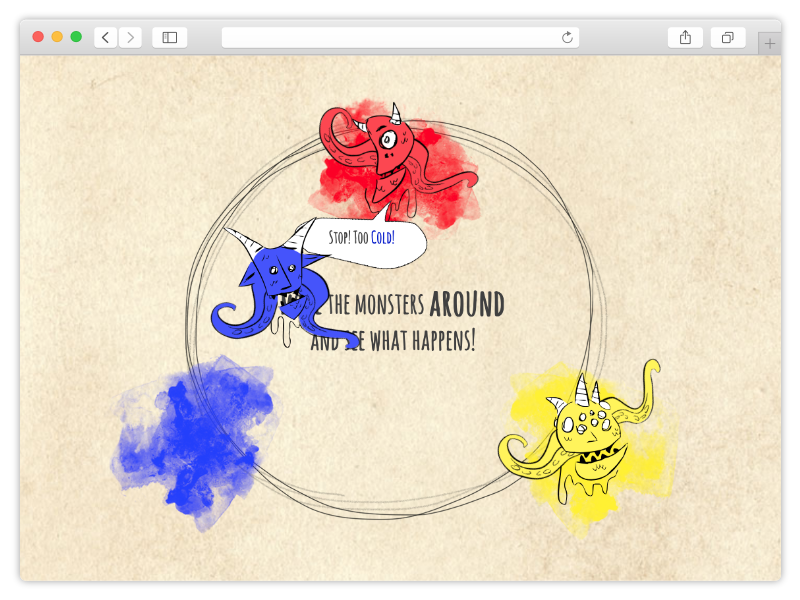Toggle the Safari sidebar button
The image size is (800, 600).
coord(170,37)
